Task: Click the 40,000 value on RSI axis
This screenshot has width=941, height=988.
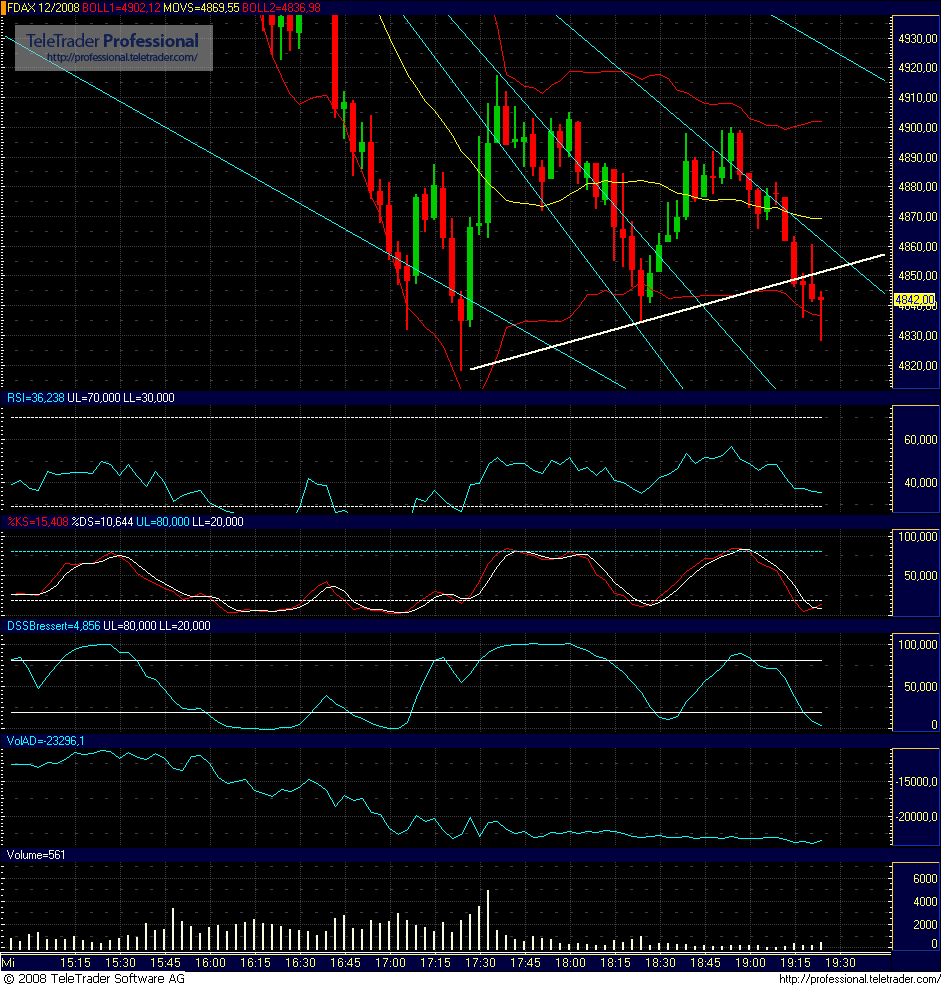Action: pyautogui.click(x=920, y=482)
